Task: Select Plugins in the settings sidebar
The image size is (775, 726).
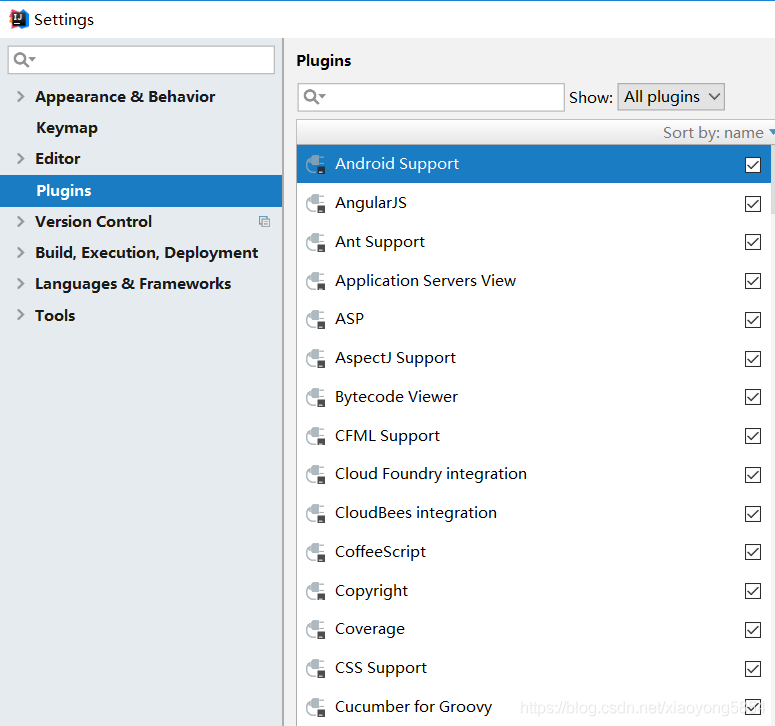Action: [64, 191]
